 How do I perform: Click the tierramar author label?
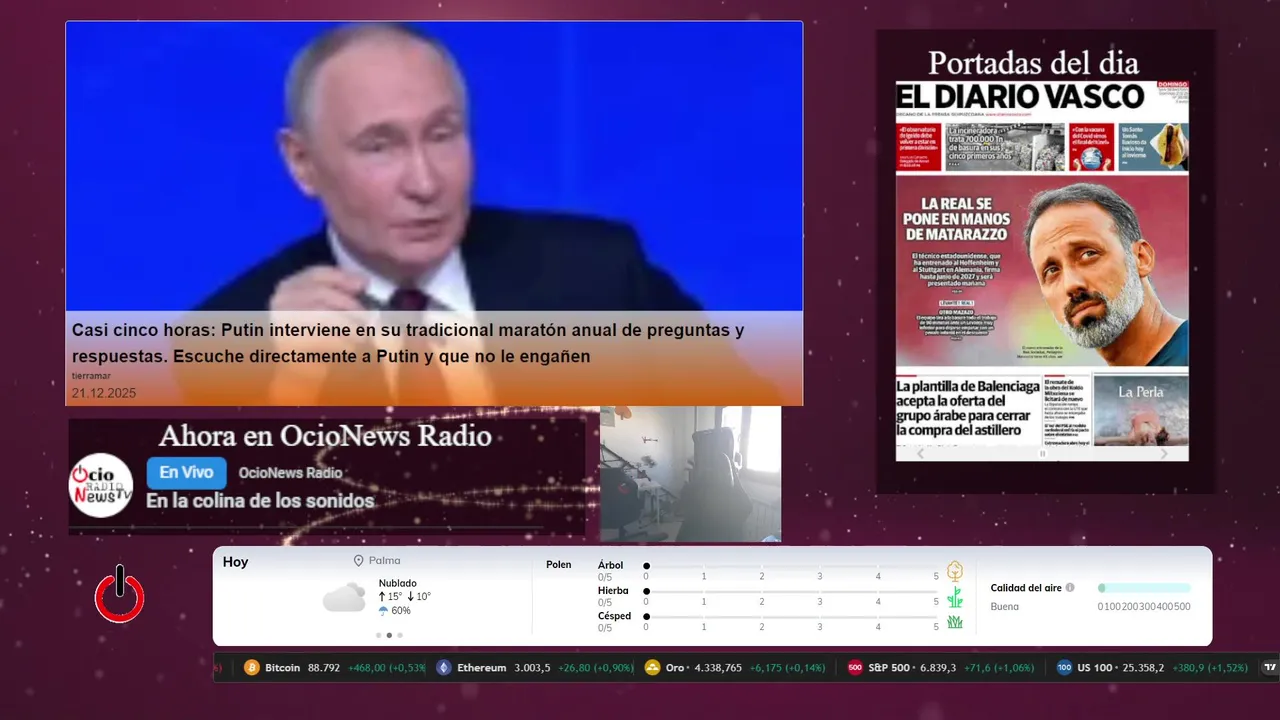(x=91, y=375)
